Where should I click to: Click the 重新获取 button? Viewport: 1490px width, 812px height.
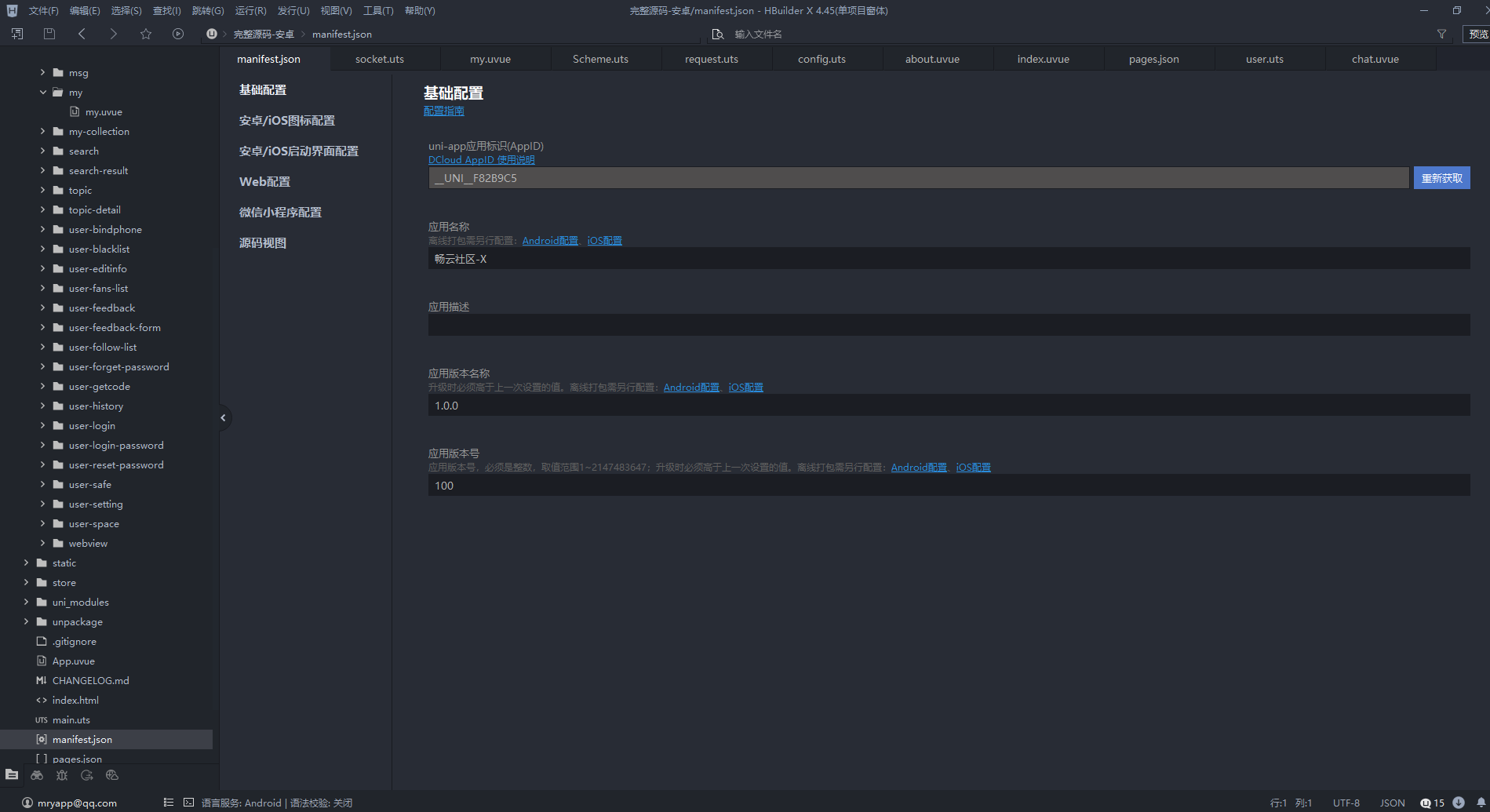click(1441, 178)
